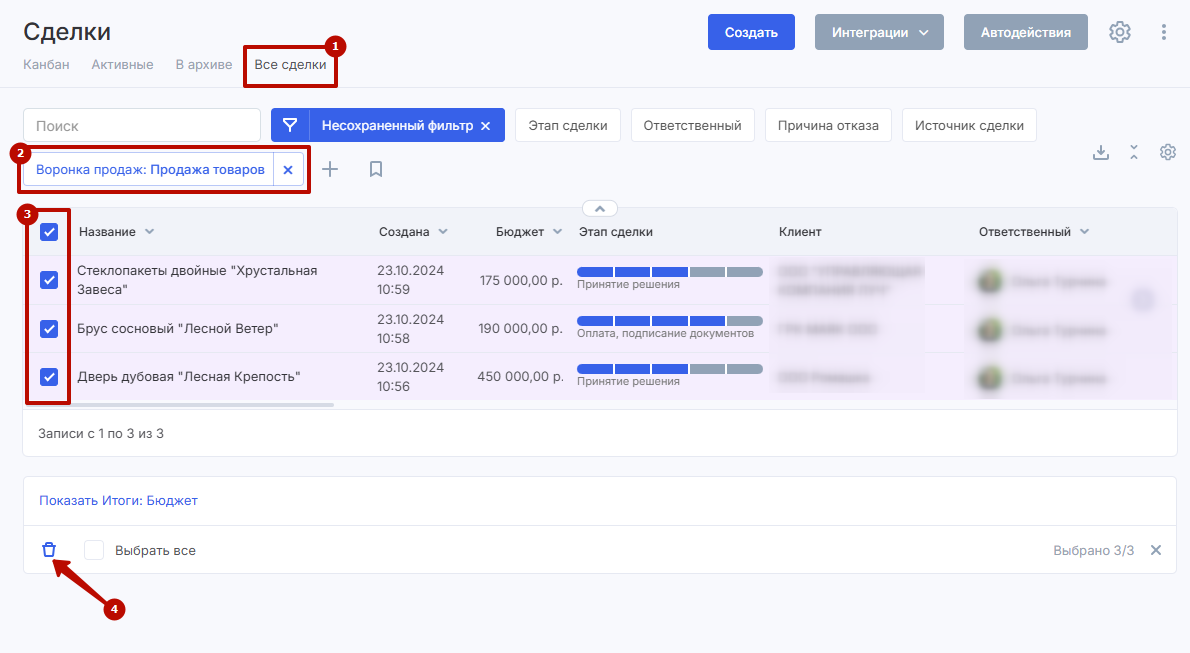The image size is (1190, 653).
Task: Switch to the Канбан tab
Action: tap(46, 65)
